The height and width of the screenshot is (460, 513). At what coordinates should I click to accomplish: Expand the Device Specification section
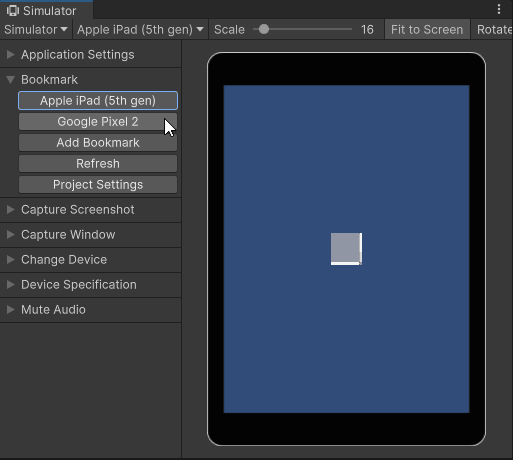(90, 285)
